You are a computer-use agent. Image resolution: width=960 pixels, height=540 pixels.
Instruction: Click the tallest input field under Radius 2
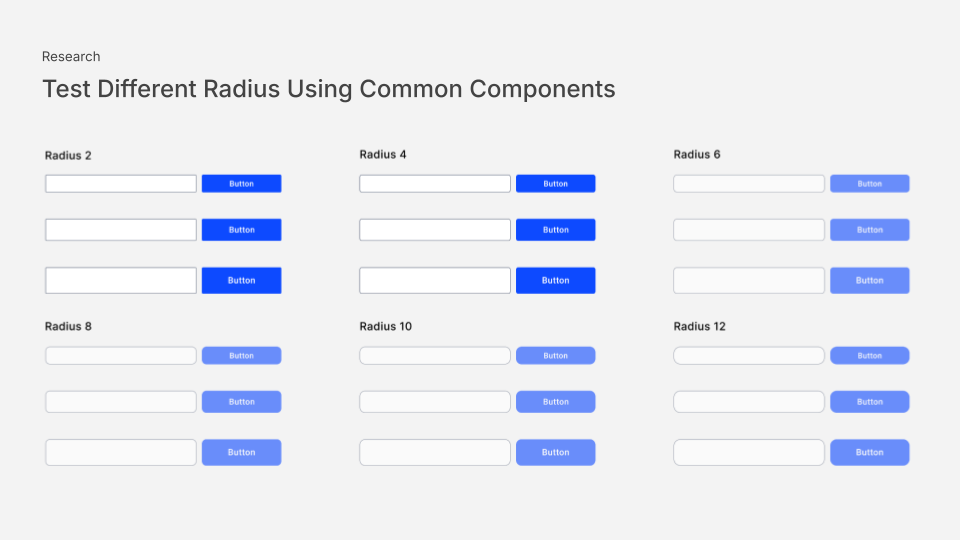[121, 280]
